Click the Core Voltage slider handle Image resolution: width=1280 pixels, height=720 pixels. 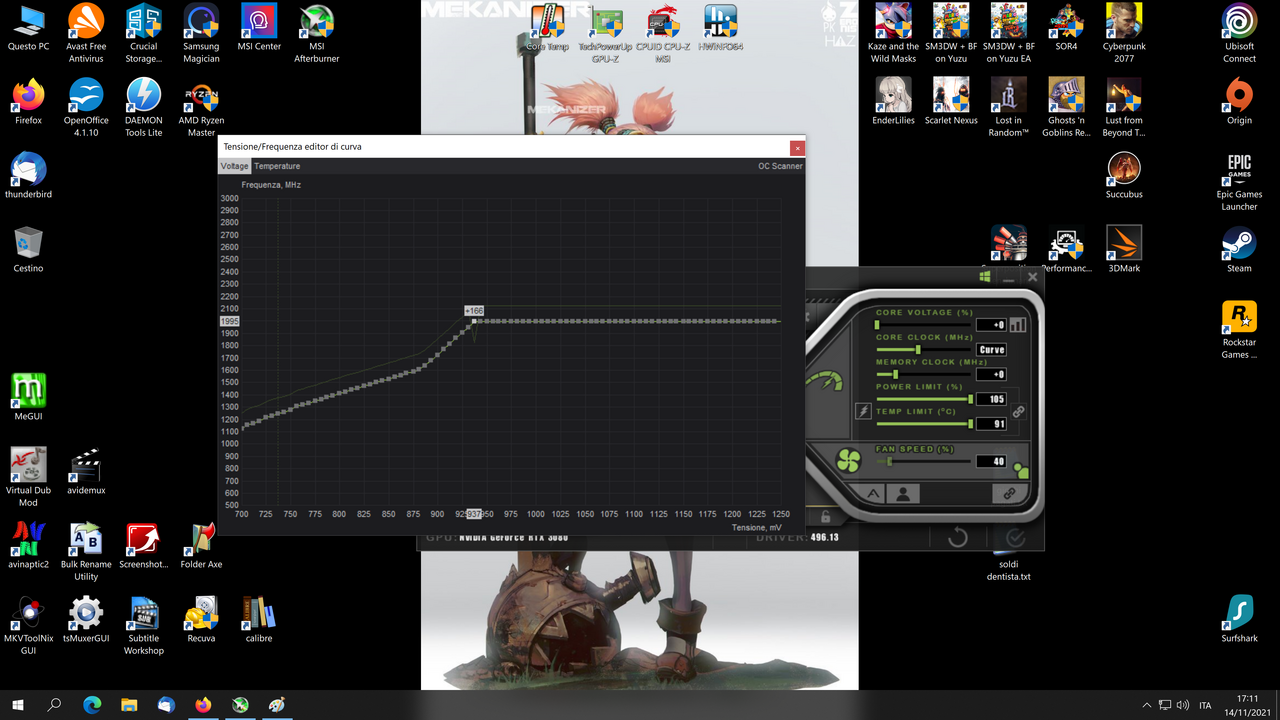click(877, 324)
